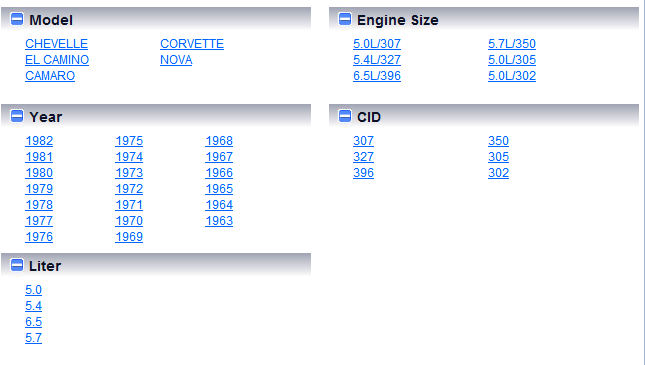This screenshot has height=365, width=645.
Task: Collapse the CID section
Action: pyautogui.click(x=345, y=116)
